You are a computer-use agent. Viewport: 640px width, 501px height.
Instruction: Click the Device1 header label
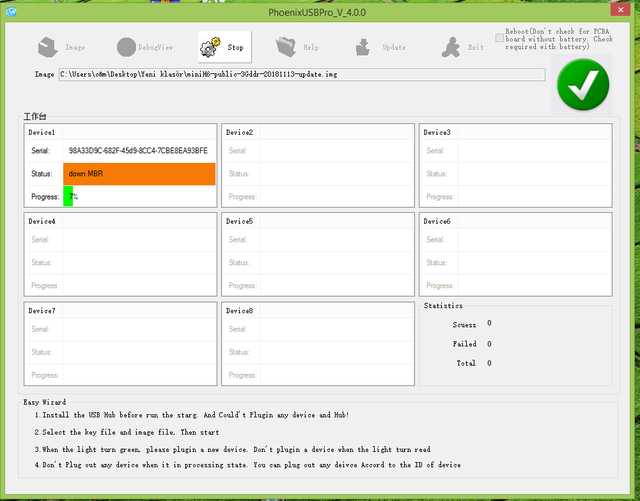coord(42,132)
